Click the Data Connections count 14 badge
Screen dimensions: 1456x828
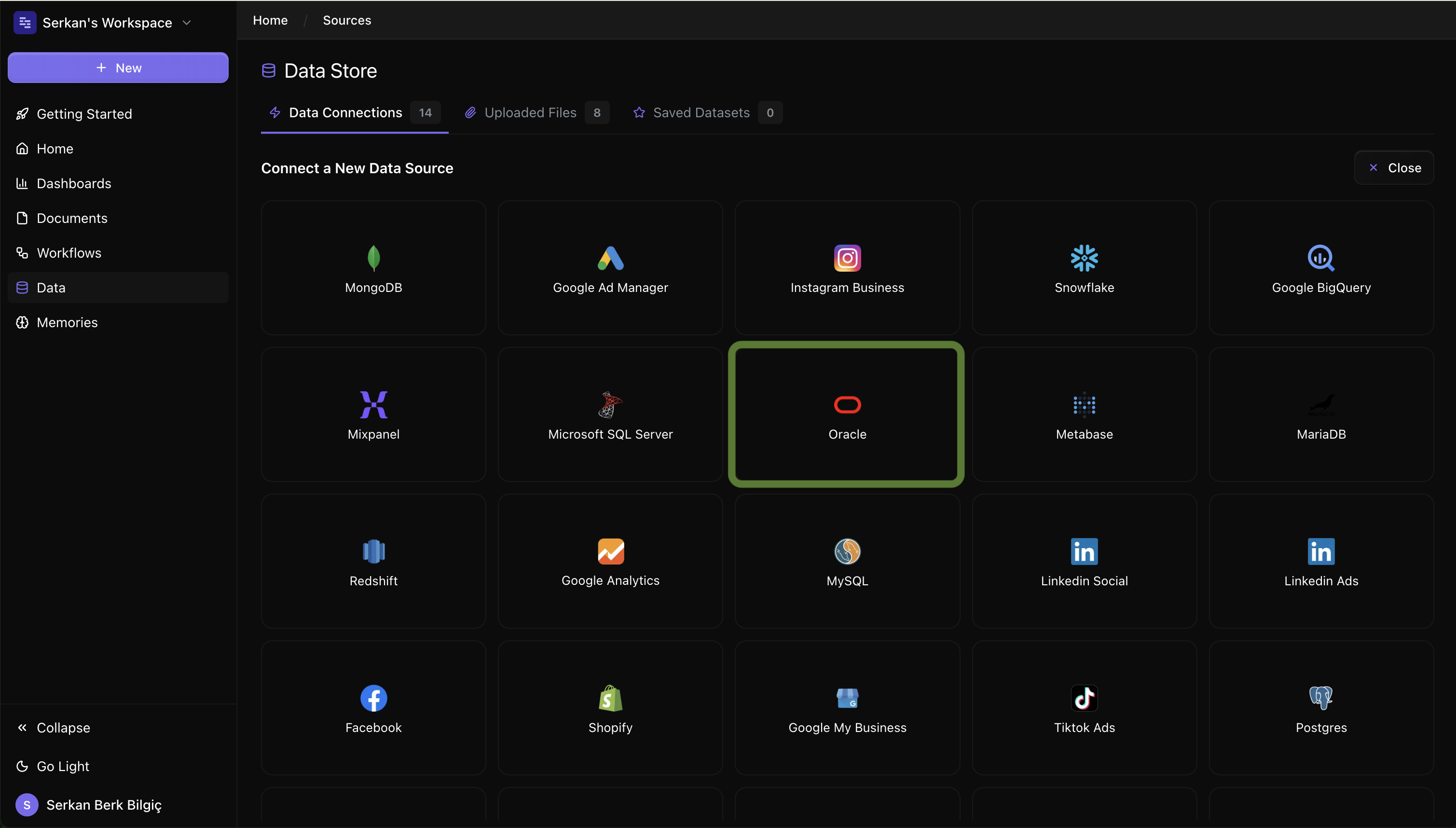[425, 112]
